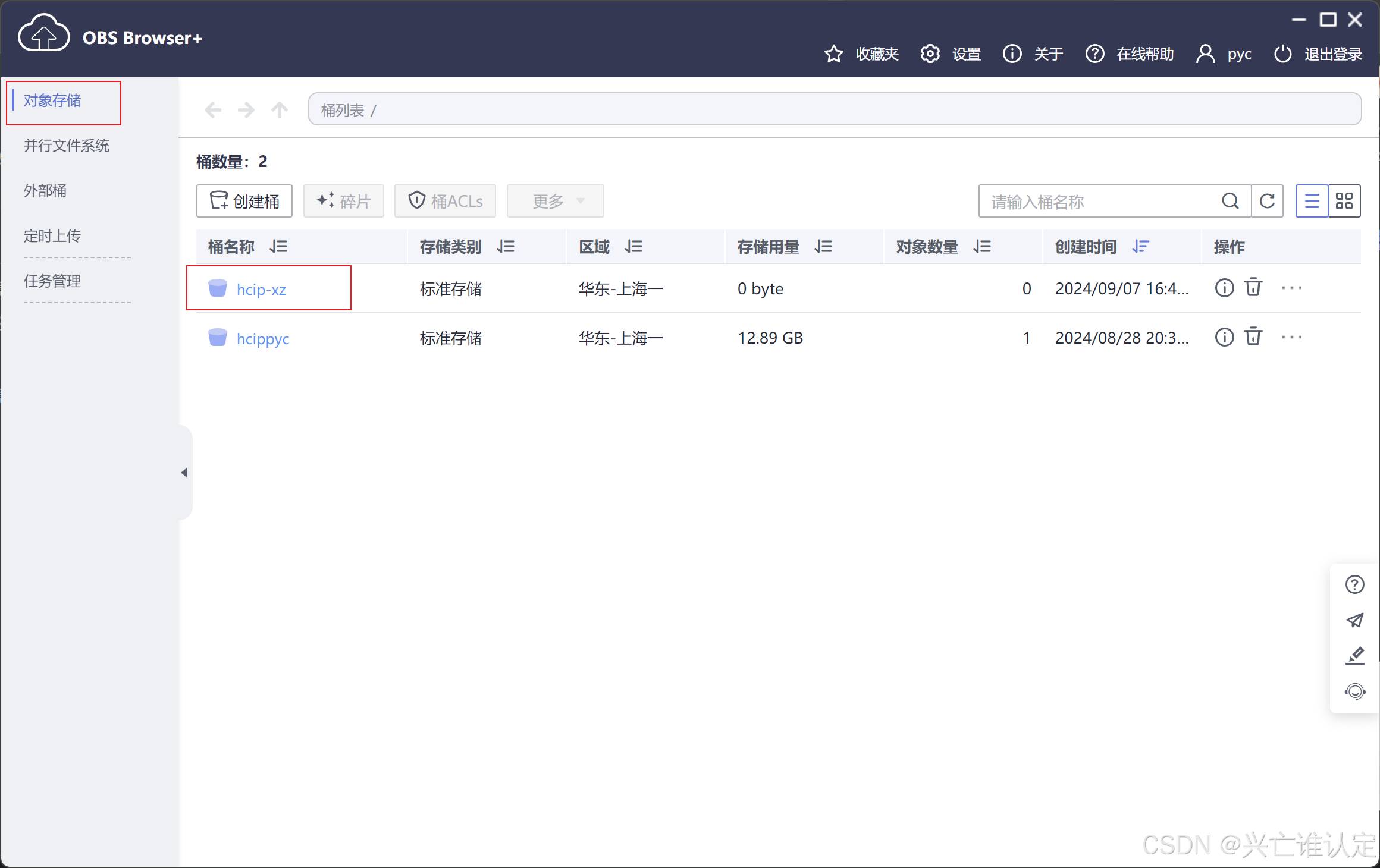Select 外部桶 in sidebar

(45, 191)
